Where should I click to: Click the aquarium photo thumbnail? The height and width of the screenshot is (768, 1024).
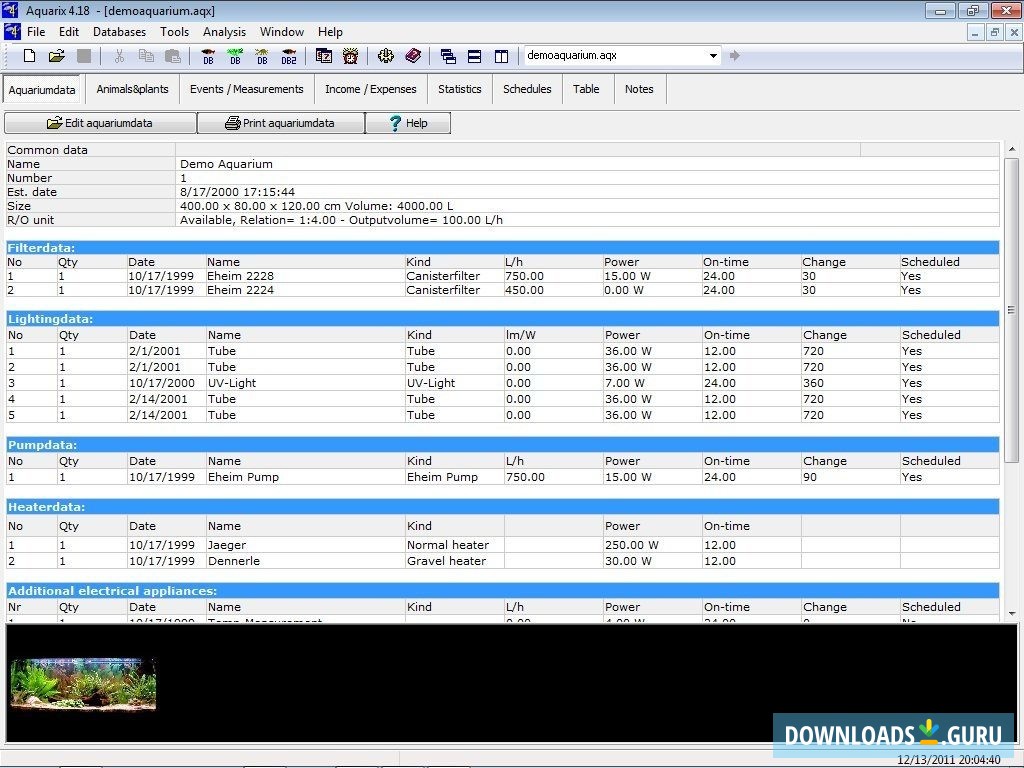click(x=83, y=684)
